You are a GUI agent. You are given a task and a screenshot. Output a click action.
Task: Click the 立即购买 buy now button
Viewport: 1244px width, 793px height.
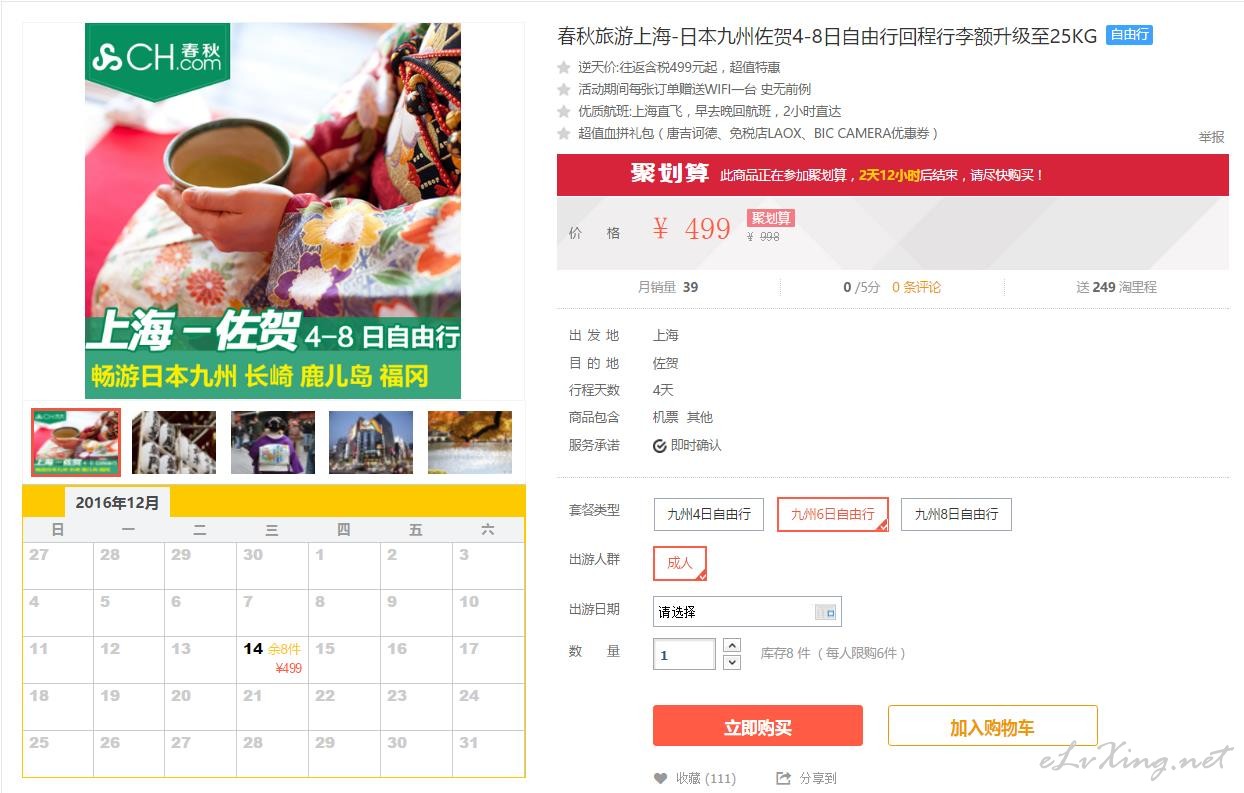757,727
